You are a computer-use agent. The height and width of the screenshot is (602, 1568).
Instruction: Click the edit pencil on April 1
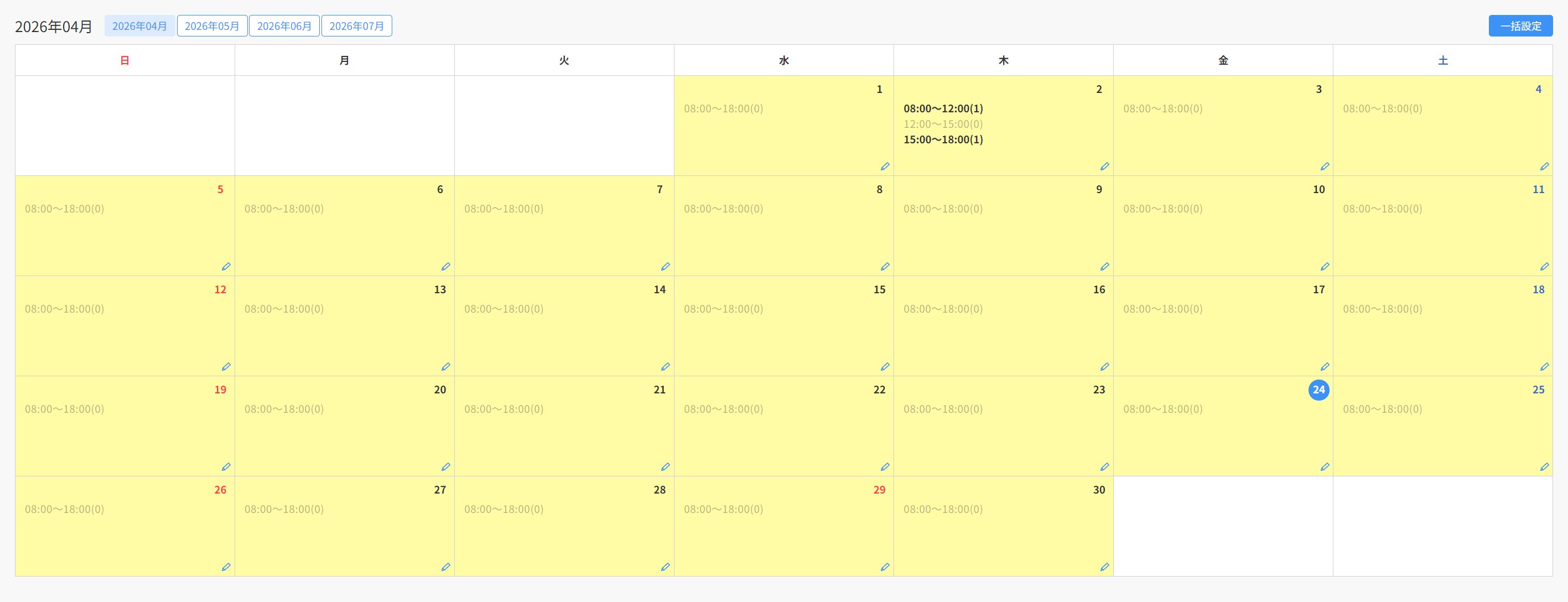885,166
